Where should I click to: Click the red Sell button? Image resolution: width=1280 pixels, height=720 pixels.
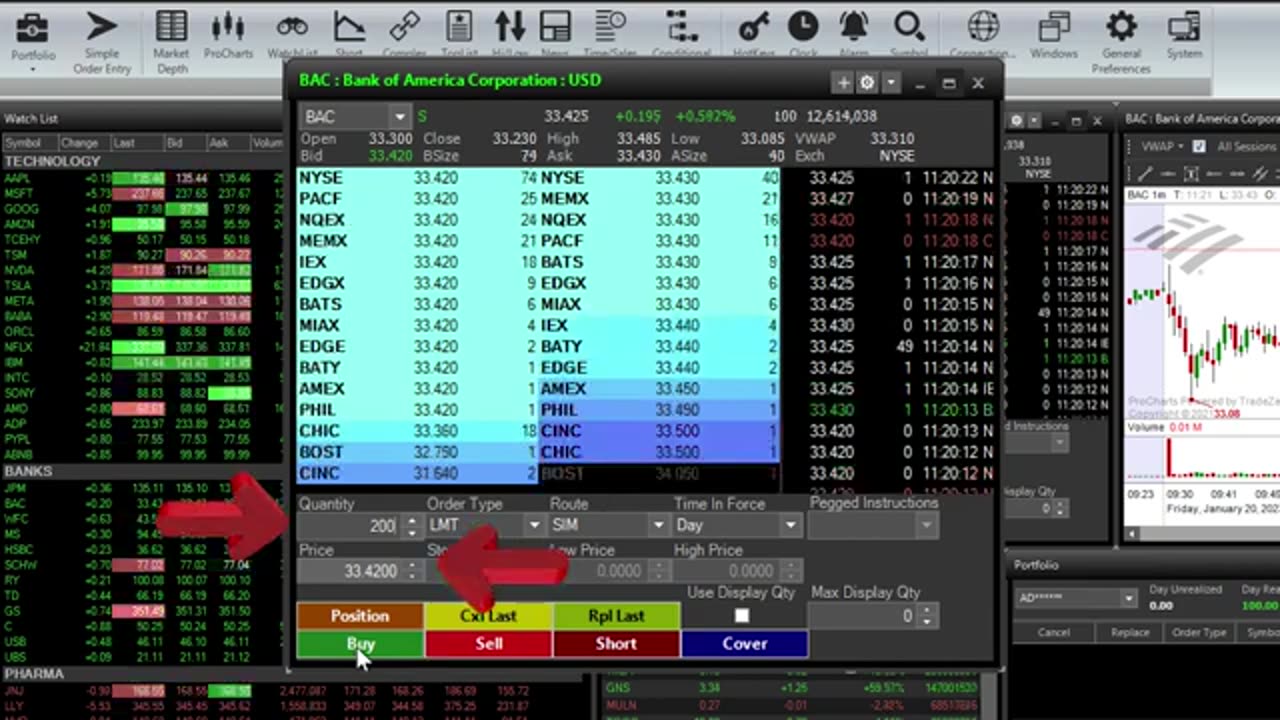pos(488,644)
